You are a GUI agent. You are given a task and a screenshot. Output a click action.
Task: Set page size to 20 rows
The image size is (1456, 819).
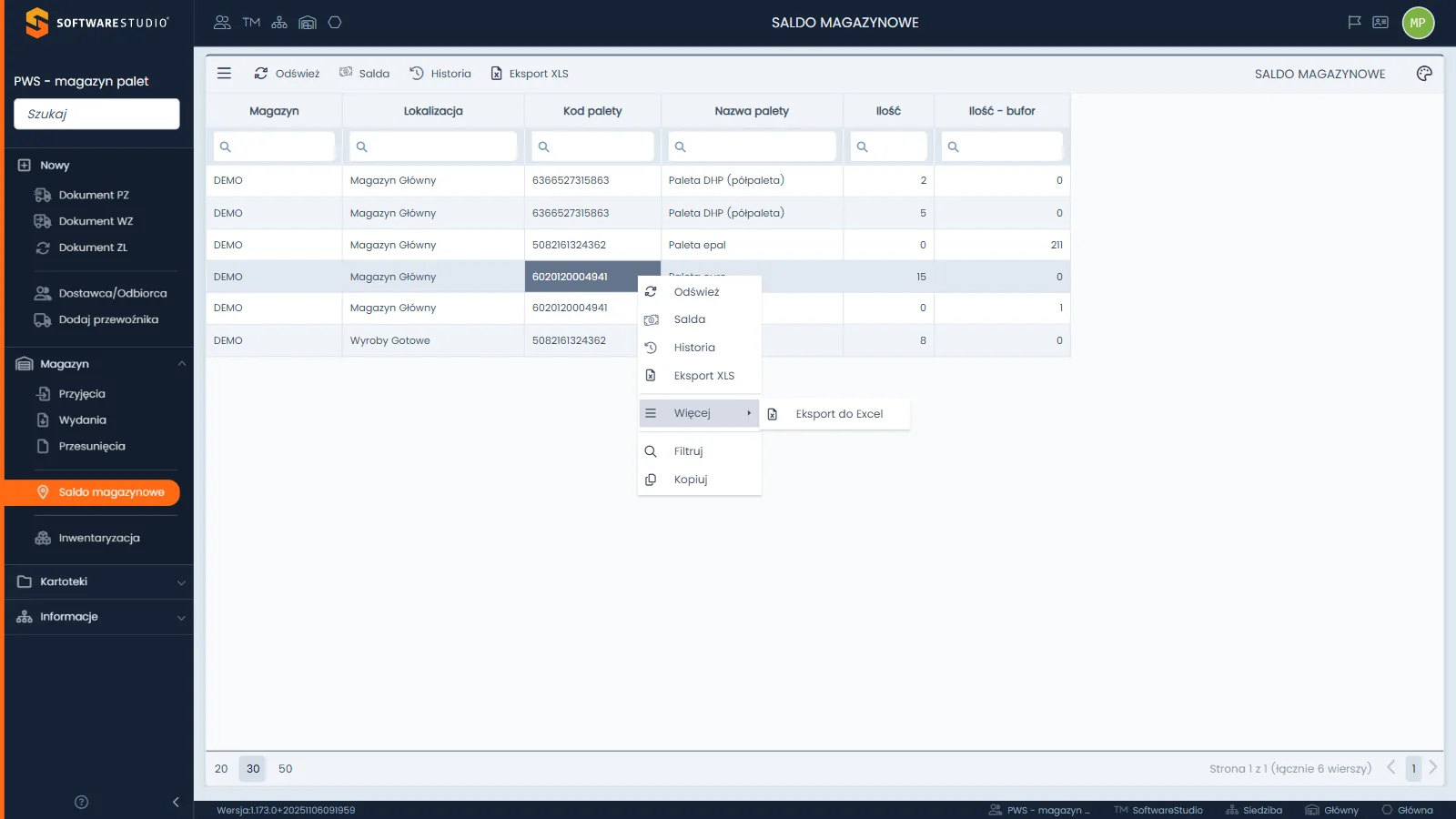pyautogui.click(x=221, y=769)
